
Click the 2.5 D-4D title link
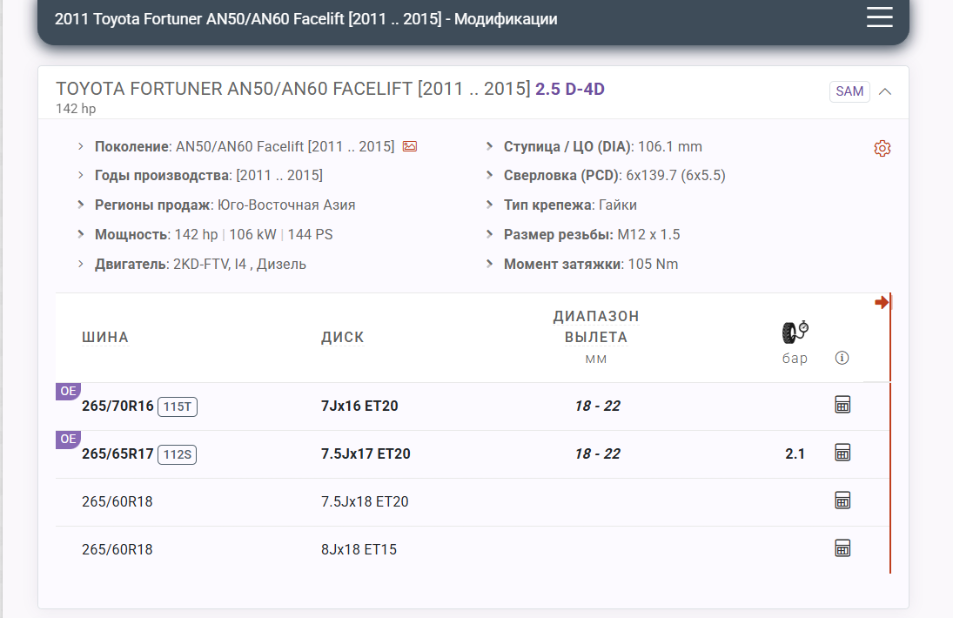[570, 89]
